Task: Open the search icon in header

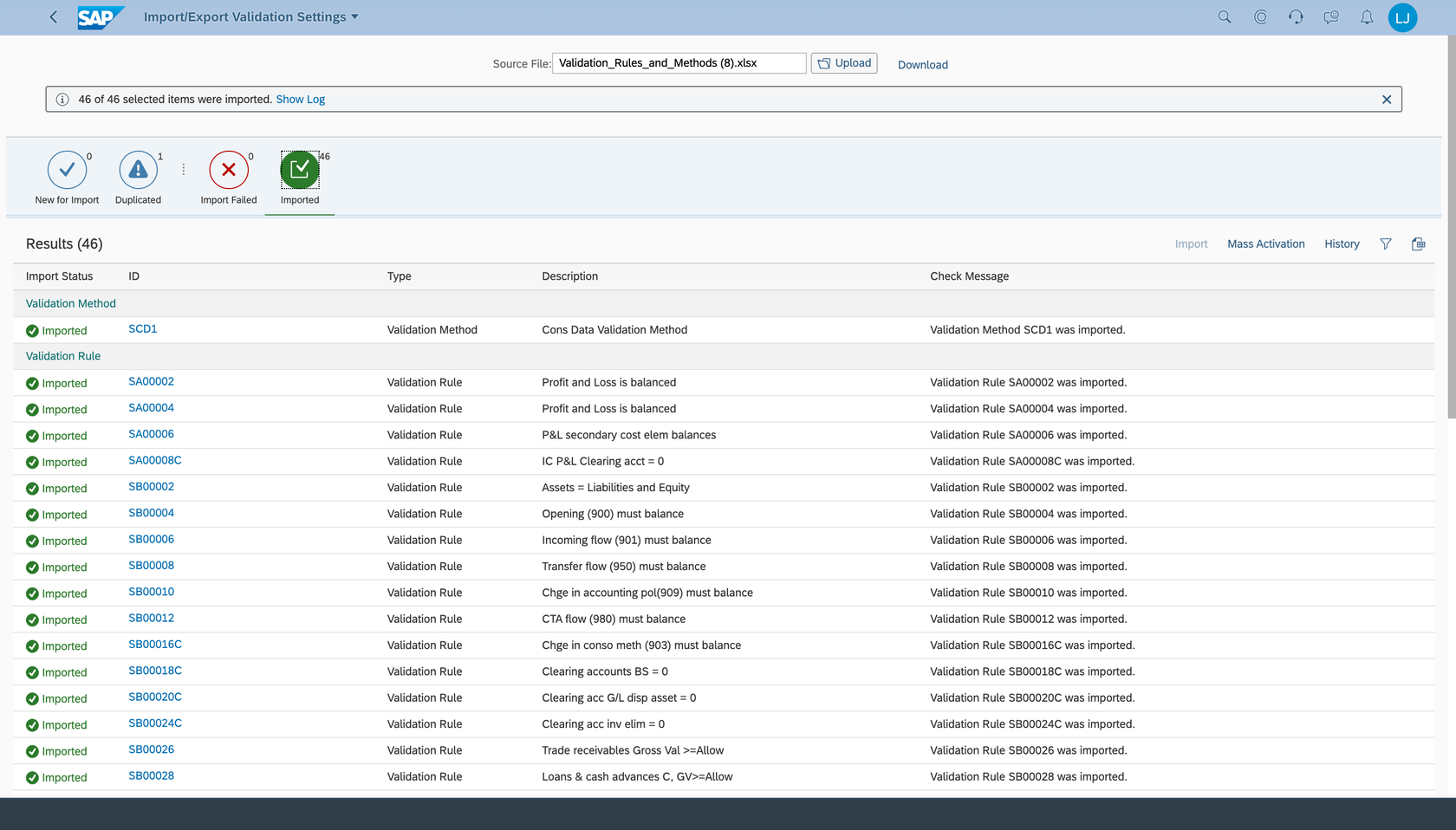Action: tap(1225, 17)
